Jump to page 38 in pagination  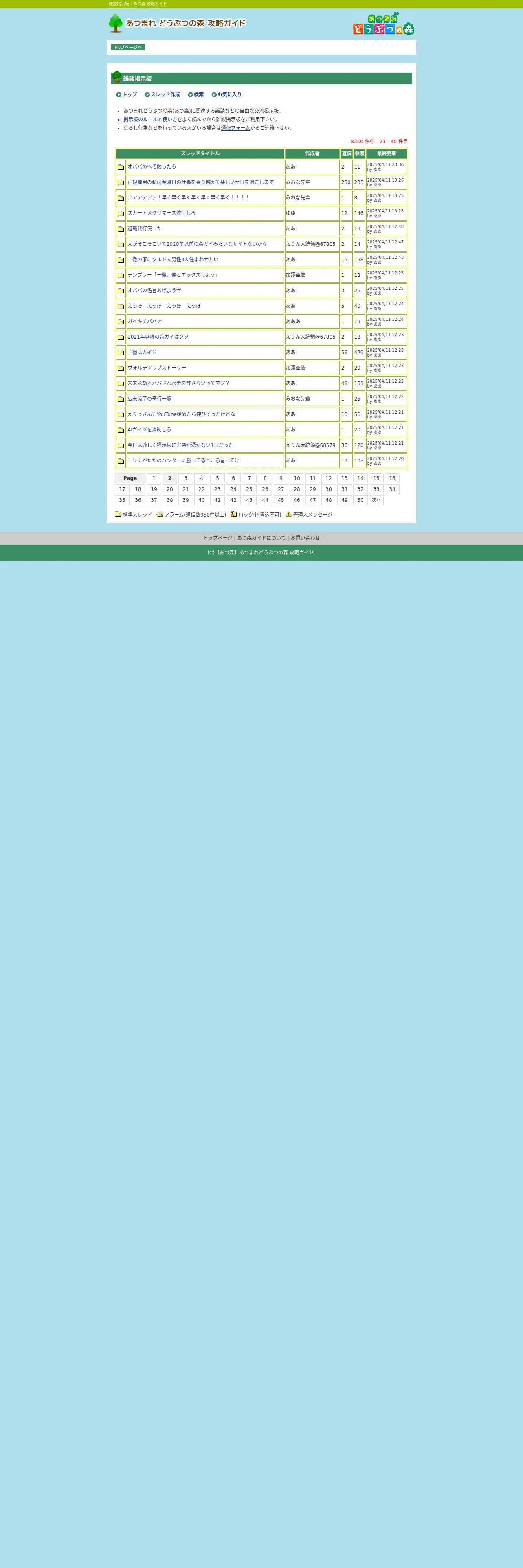tap(170, 500)
